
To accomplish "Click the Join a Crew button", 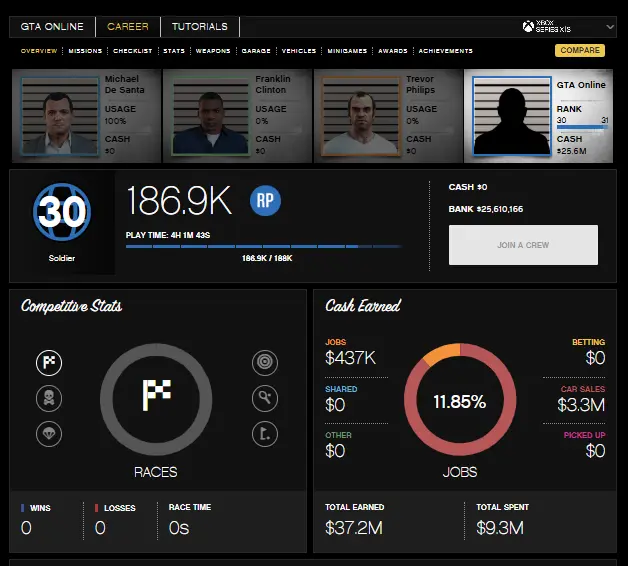I will (523, 245).
